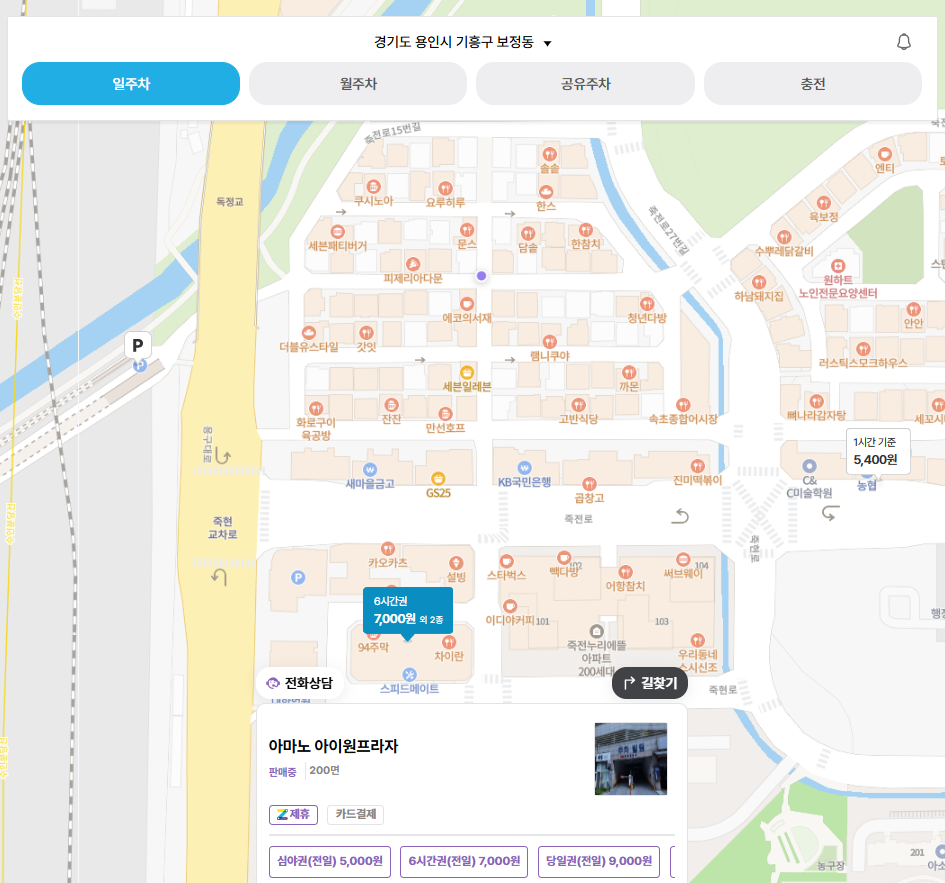This screenshot has height=883, width=945.
Task: Click the C&C미술학원 academy icon
Action: (809, 466)
